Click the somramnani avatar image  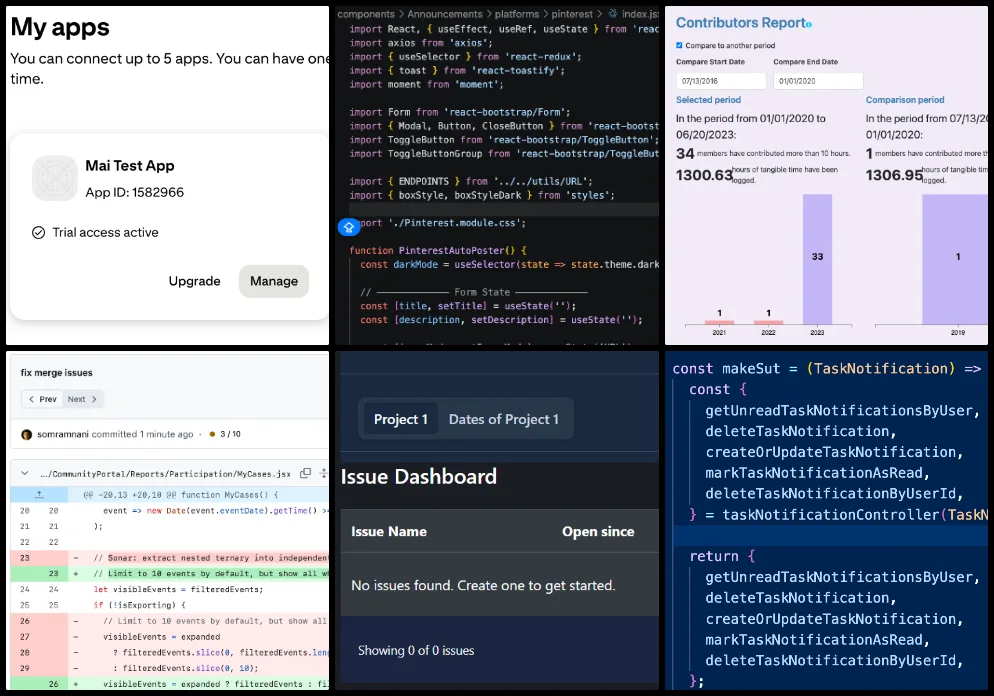[27, 435]
